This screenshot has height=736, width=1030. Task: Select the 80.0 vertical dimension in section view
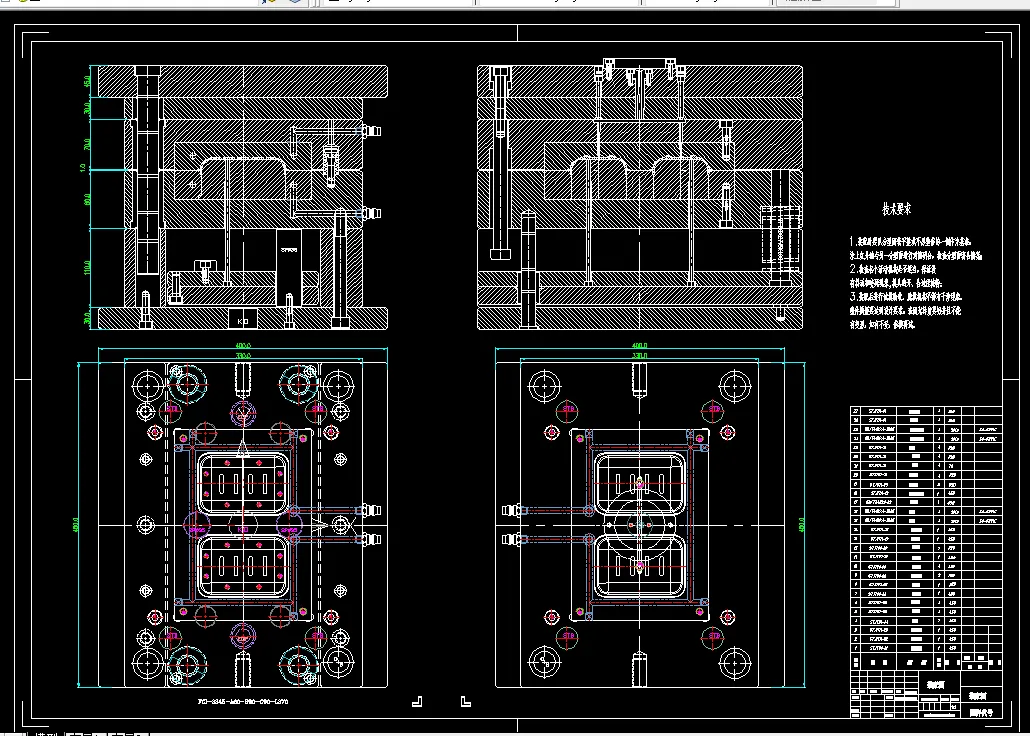point(87,199)
